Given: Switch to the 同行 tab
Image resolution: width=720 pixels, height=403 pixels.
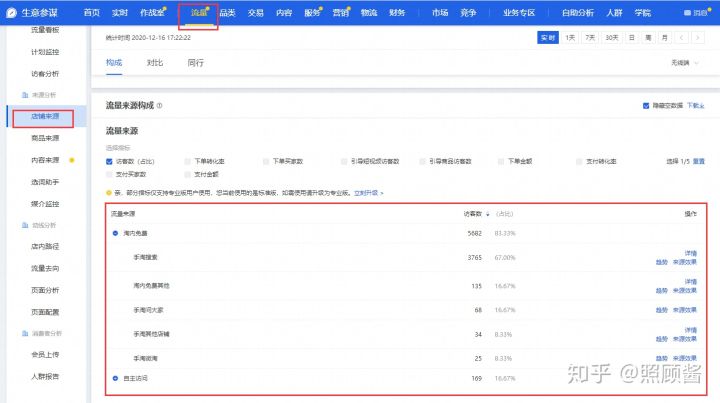Looking at the screenshot, I should tap(196, 63).
